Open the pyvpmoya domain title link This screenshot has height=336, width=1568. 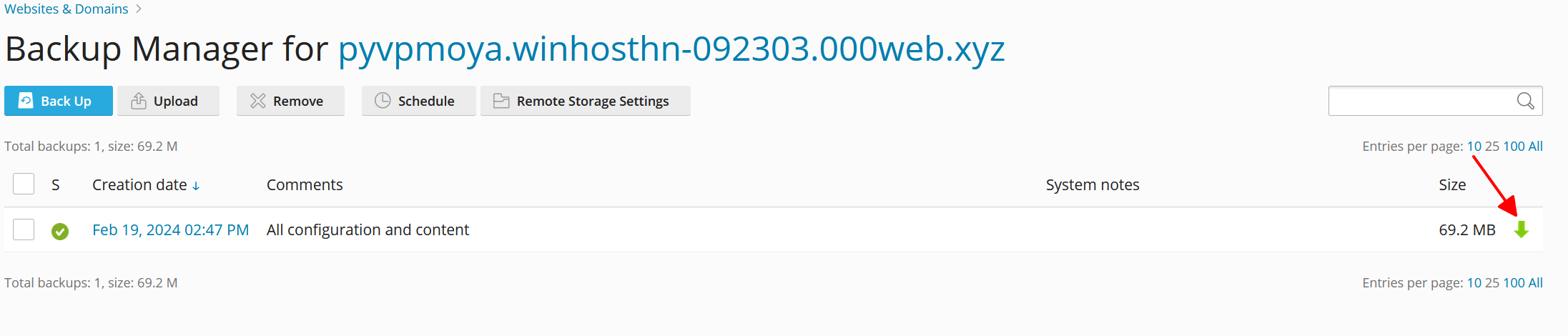pos(671,49)
